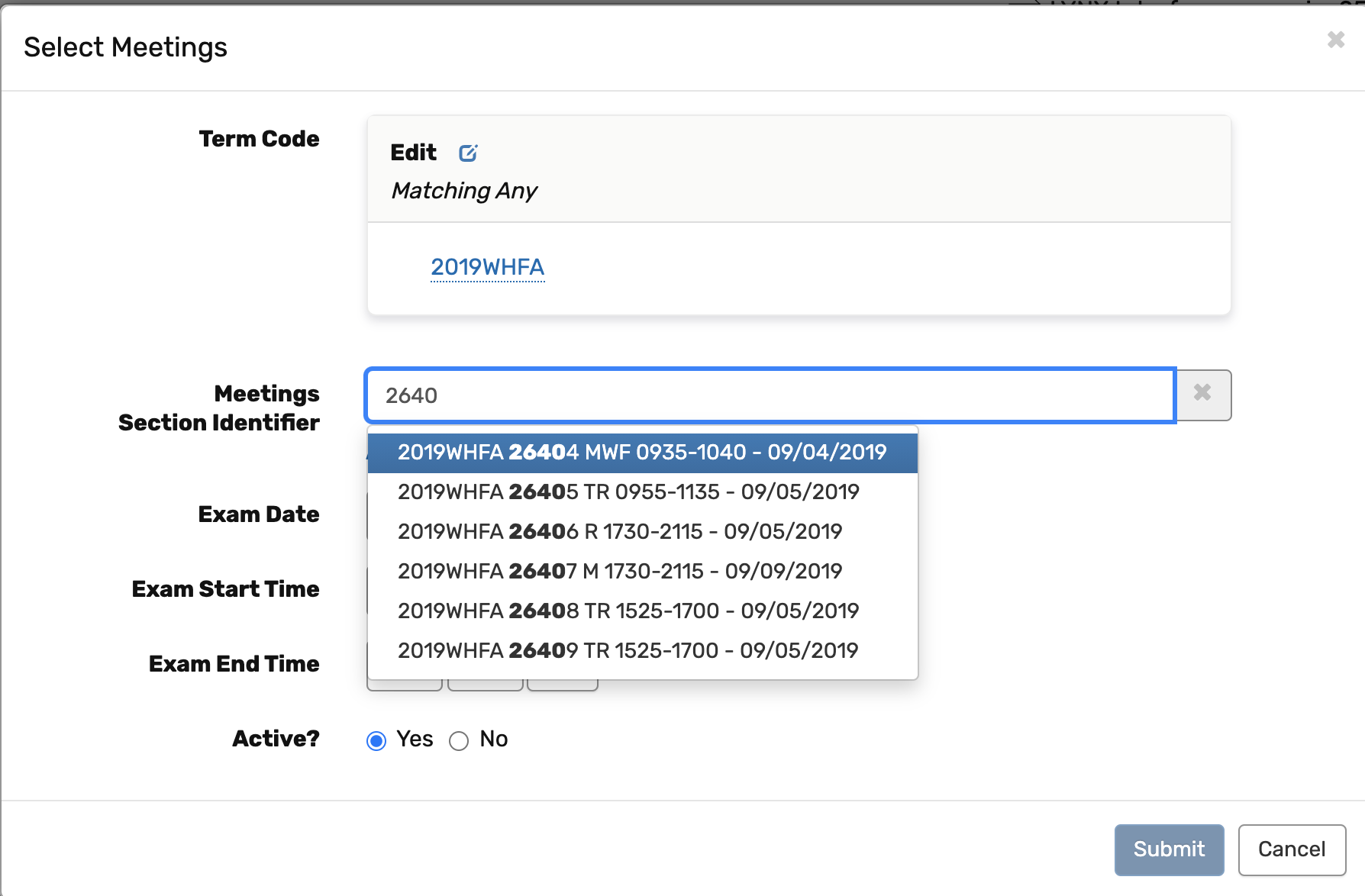
Task: Choose section 26404 MWF 0935-1040
Action: click(641, 453)
